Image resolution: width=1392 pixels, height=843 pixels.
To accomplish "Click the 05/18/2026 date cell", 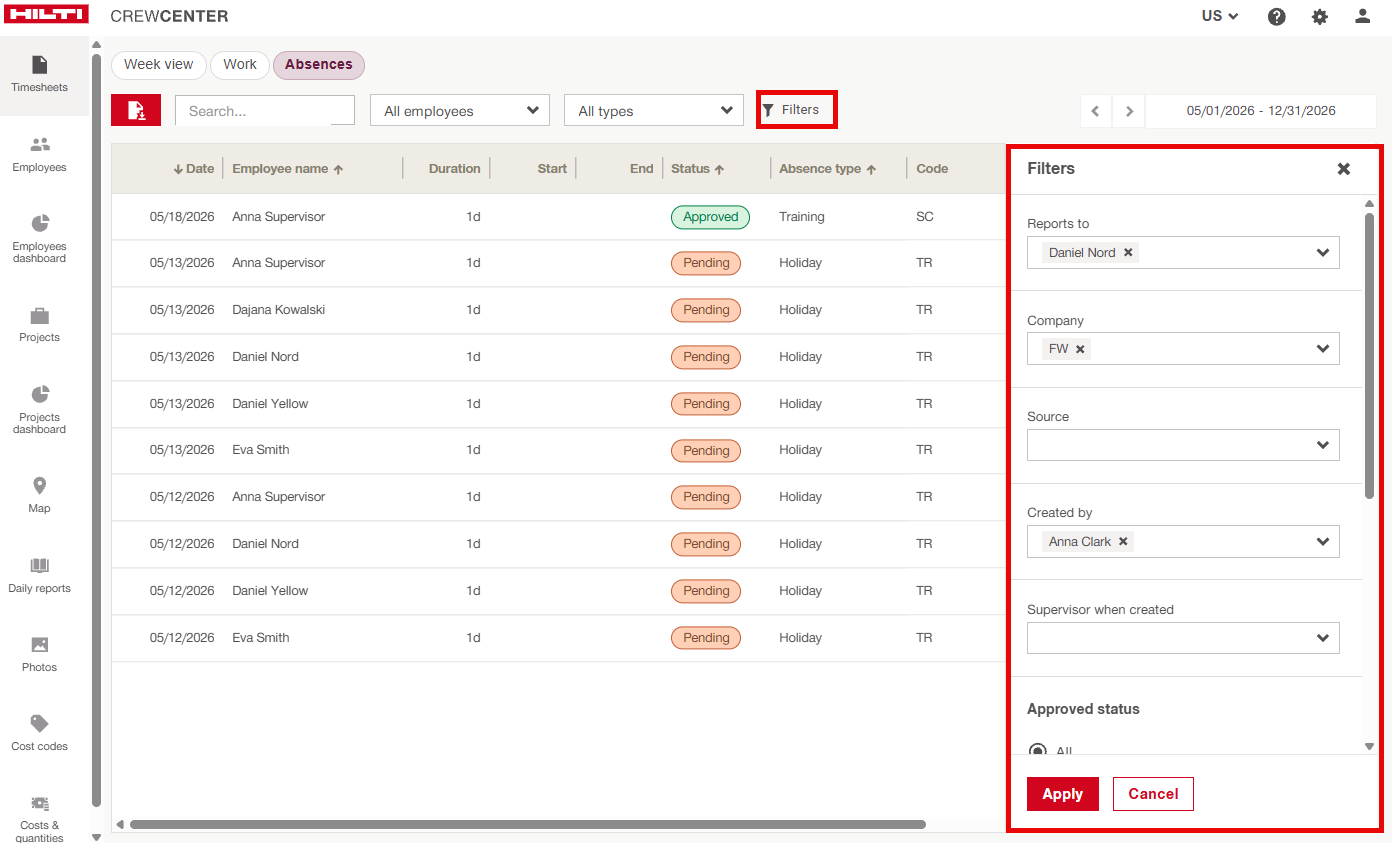I will [x=182, y=217].
